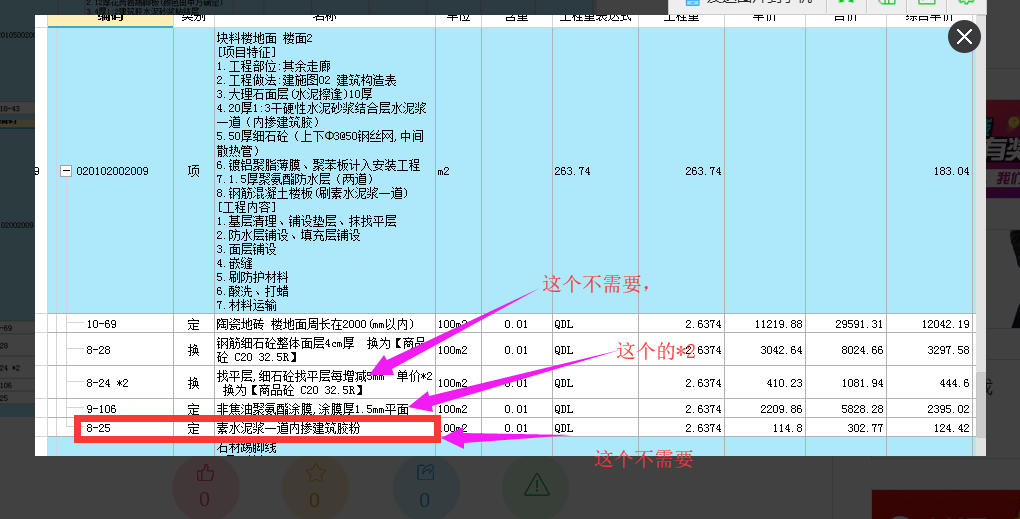This screenshot has height=519, width=1020.
Task: Select quota code 10-69
Action: tap(101, 324)
